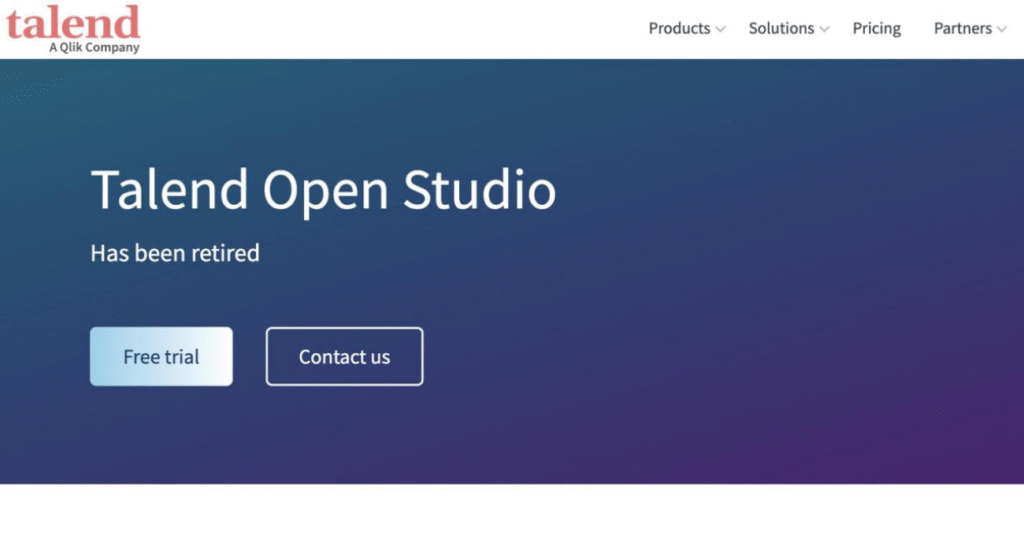Screen dimensions: 1024x558
Task: Click empty header space between logo and Products
Action: coord(390,28)
